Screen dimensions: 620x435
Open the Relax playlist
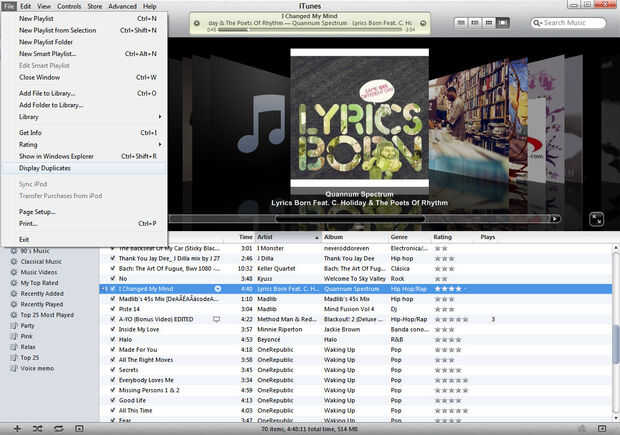[28, 347]
